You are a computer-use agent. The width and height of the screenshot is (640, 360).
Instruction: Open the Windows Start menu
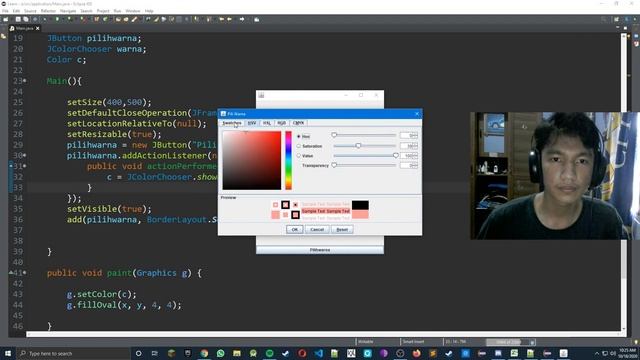(8, 353)
